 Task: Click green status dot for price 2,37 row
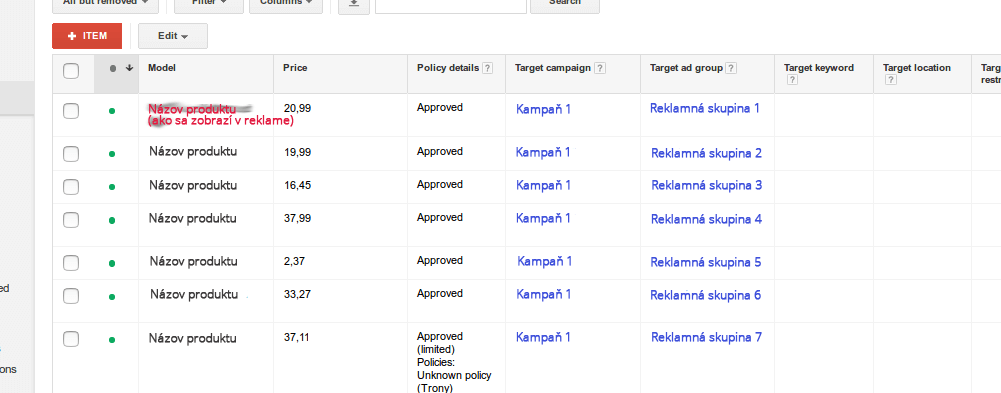coord(112,263)
